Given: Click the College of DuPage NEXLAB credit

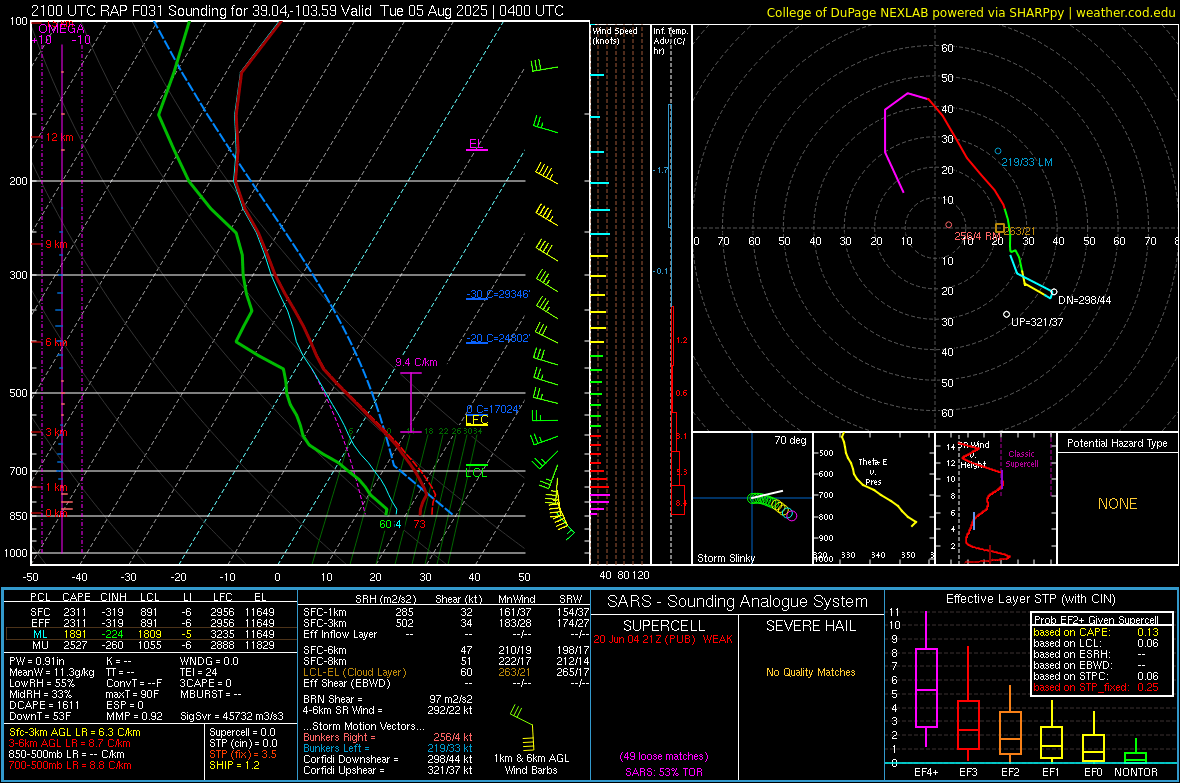Looking at the screenshot, I should click(970, 12).
